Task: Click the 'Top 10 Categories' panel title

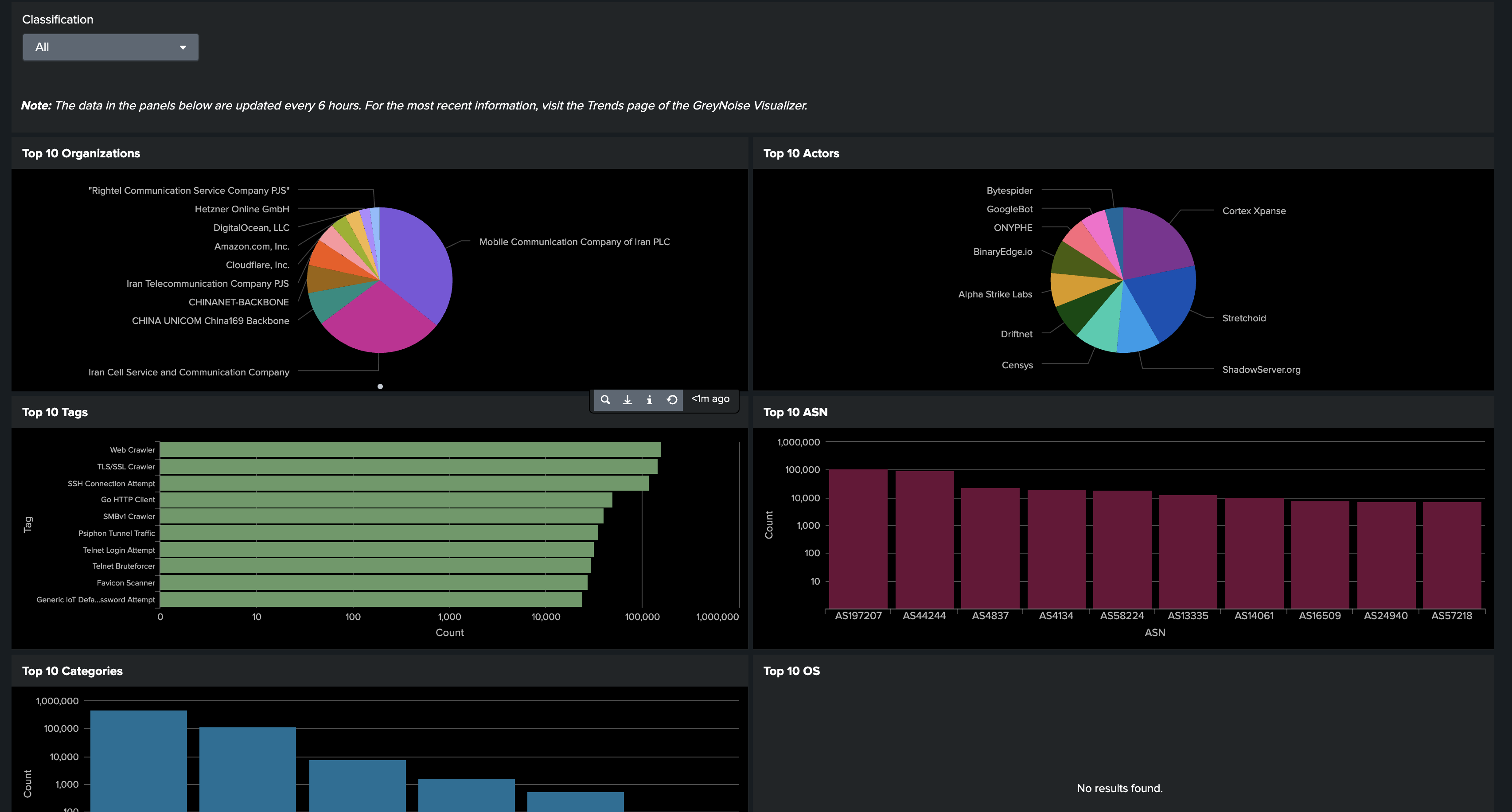Action: [72, 671]
